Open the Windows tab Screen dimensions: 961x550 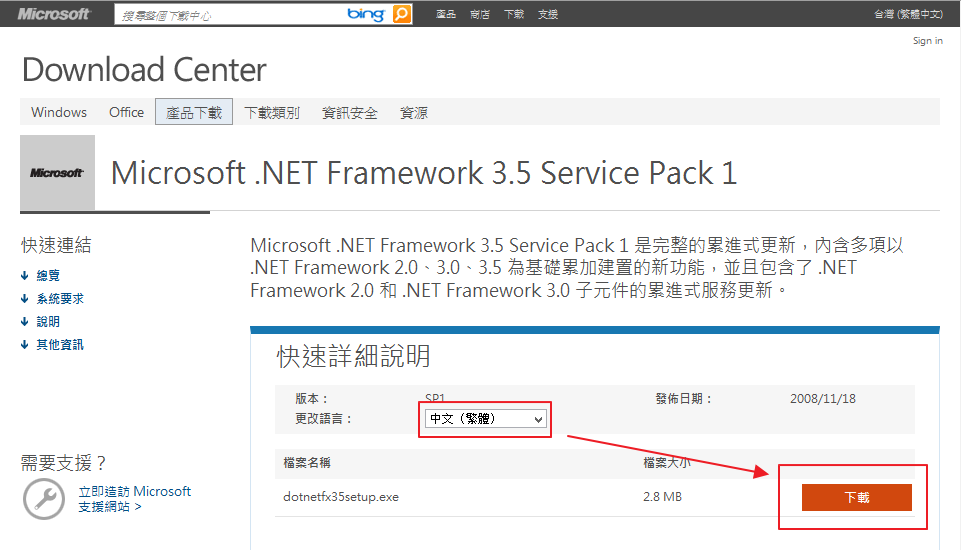coord(59,112)
